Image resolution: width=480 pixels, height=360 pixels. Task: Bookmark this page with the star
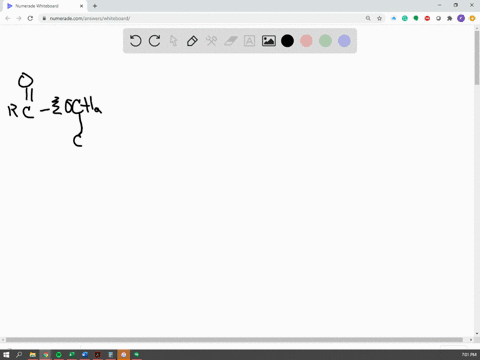379,18
